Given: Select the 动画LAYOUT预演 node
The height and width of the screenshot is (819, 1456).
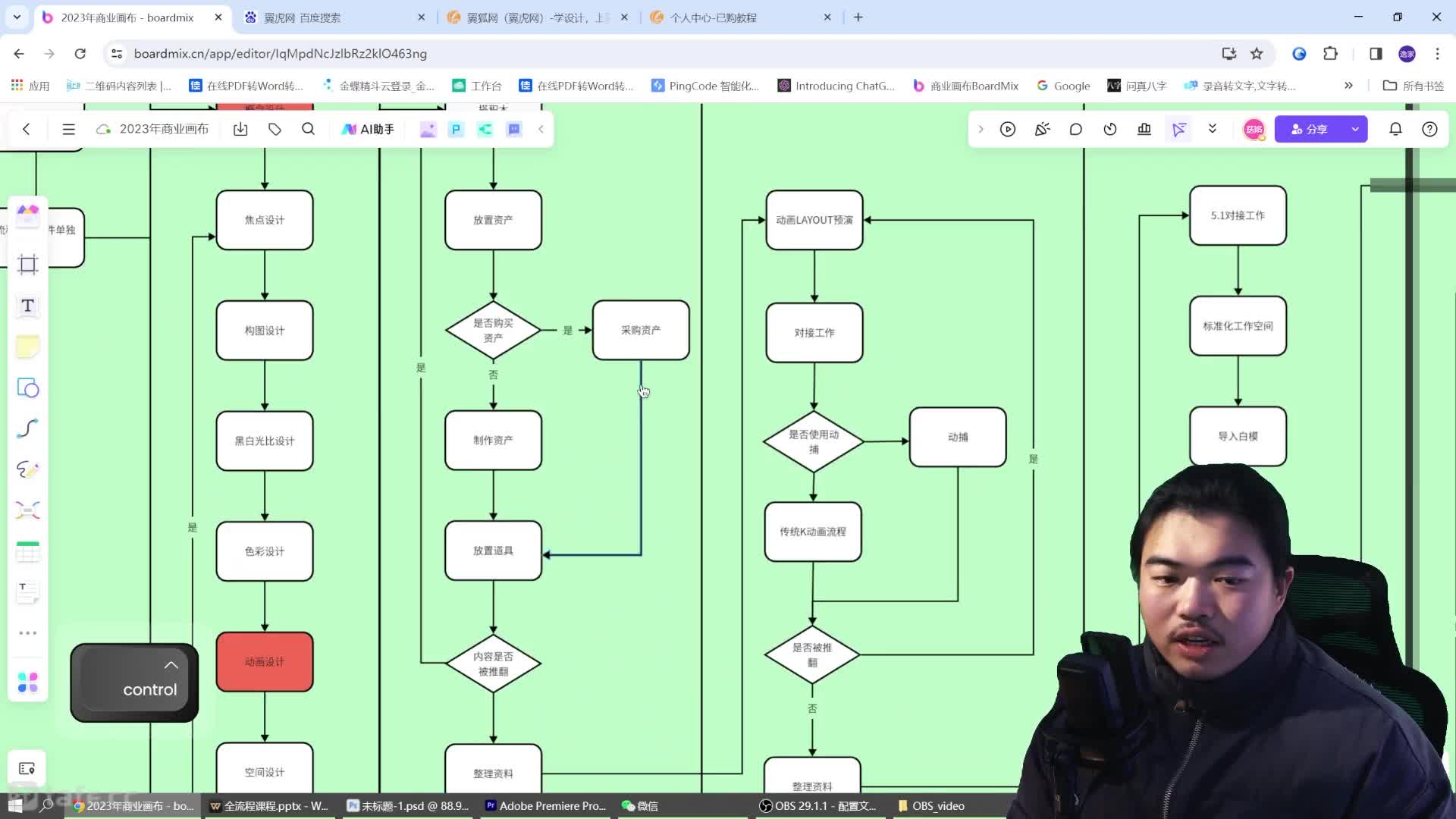Looking at the screenshot, I should [x=814, y=220].
